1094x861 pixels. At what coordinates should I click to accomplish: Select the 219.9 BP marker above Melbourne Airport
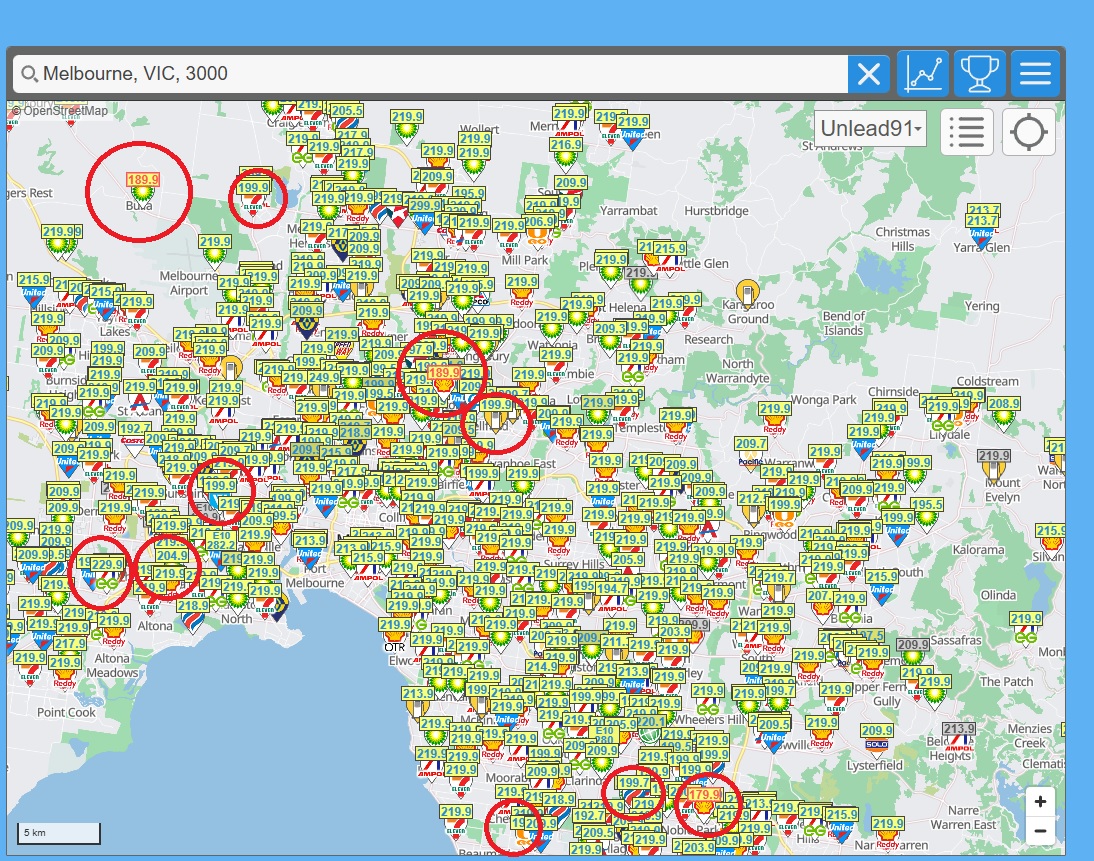(x=214, y=249)
